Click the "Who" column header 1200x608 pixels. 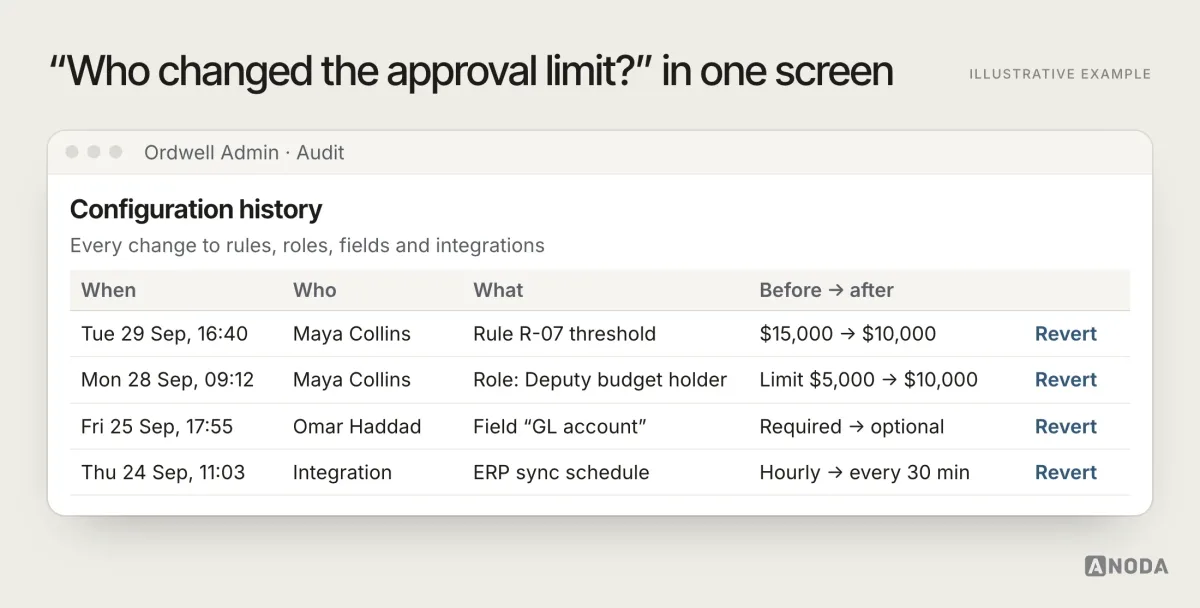pyautogui.click(x=315, y=290)
